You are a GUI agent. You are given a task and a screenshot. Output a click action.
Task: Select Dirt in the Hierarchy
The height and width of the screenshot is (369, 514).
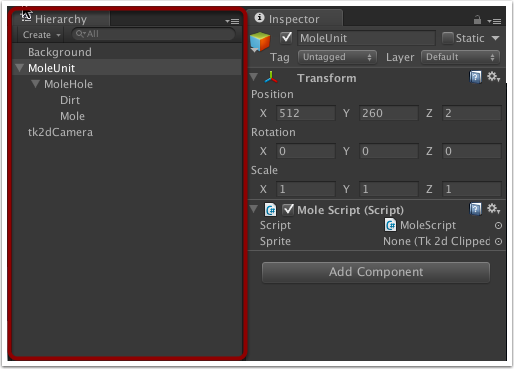click(70, 100)
